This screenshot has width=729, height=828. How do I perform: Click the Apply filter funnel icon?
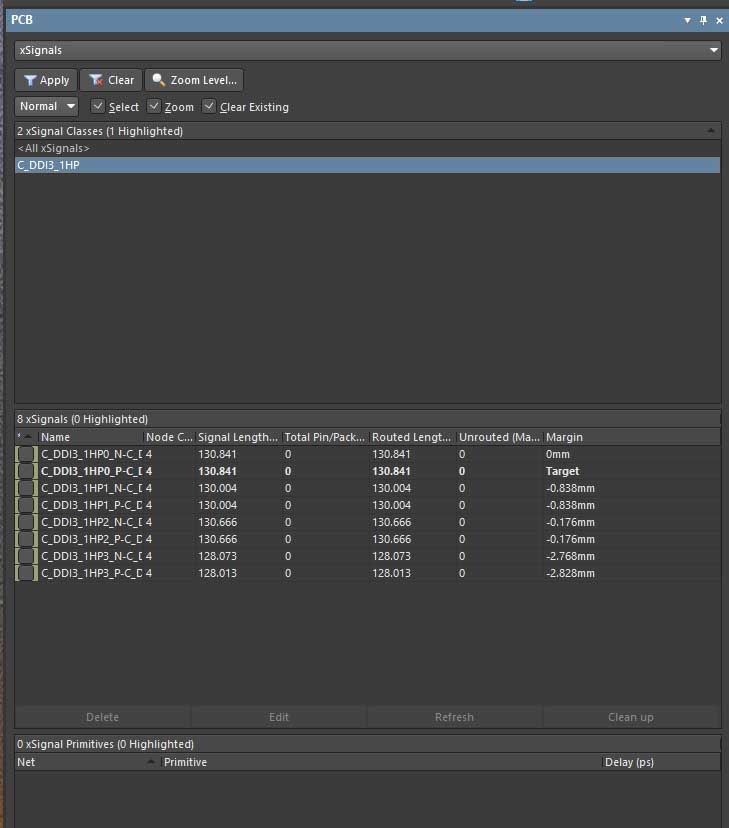coord(30,80)
